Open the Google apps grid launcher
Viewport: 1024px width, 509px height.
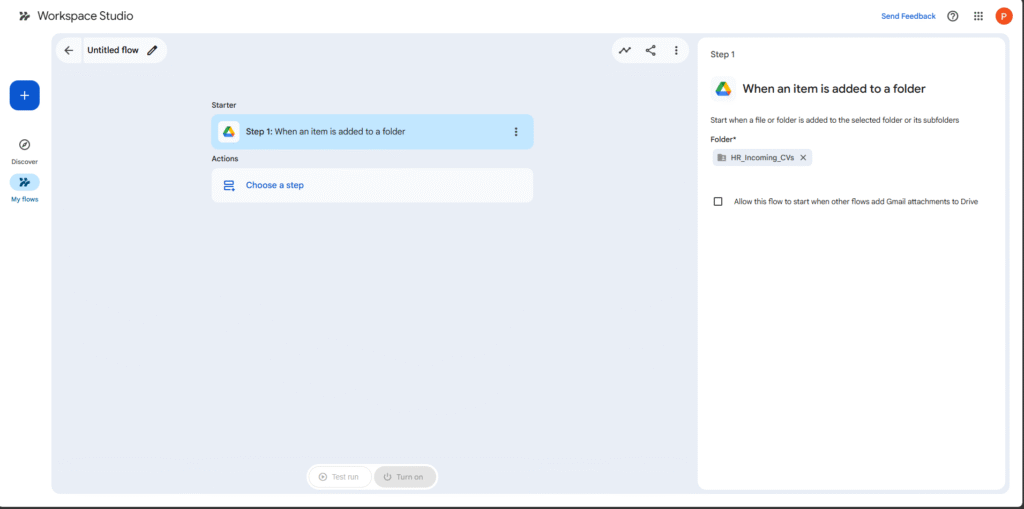[x=978, y=16]
